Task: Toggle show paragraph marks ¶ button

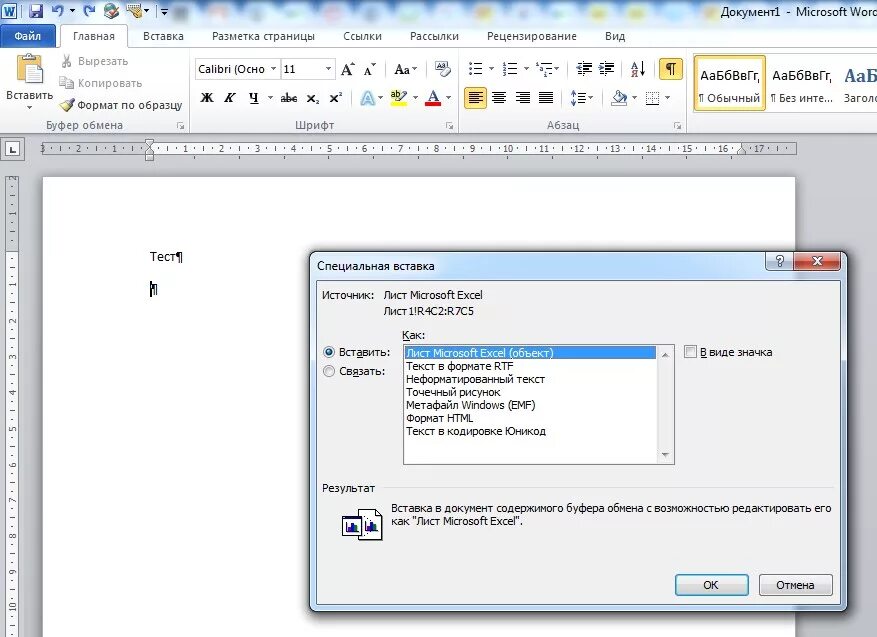Action: [x=671, y=69]
